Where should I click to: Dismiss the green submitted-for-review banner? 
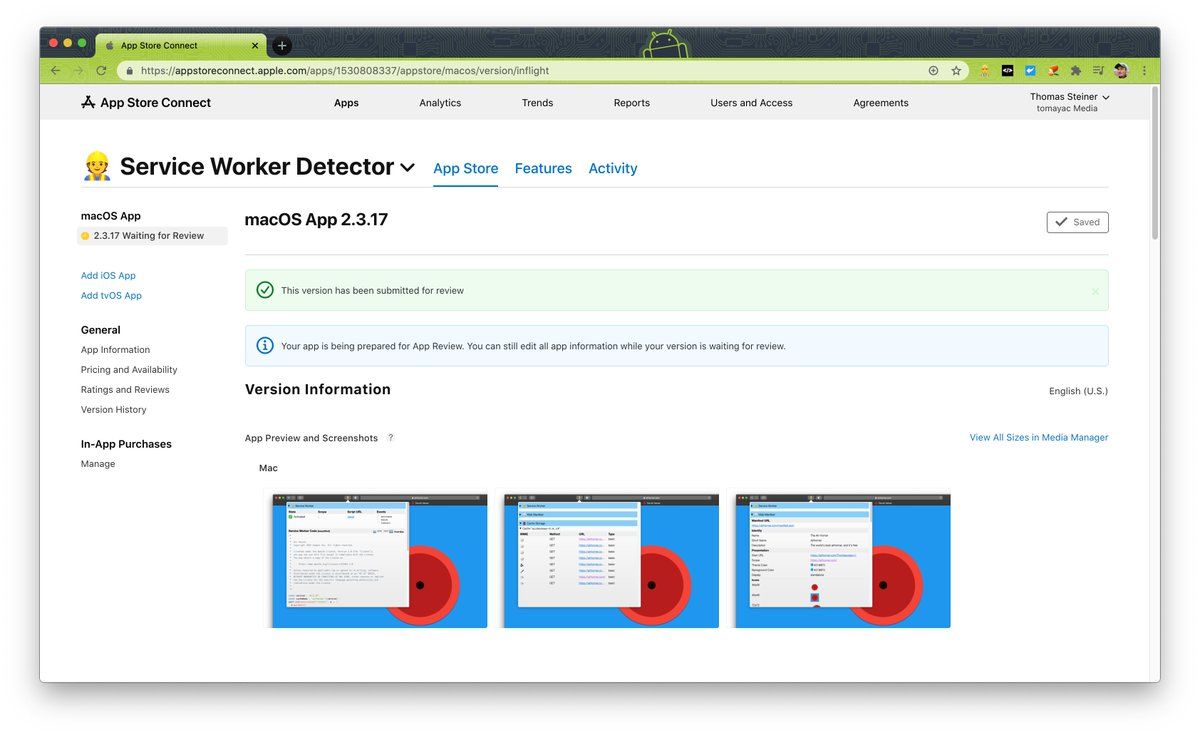[x=1095, y=291]
